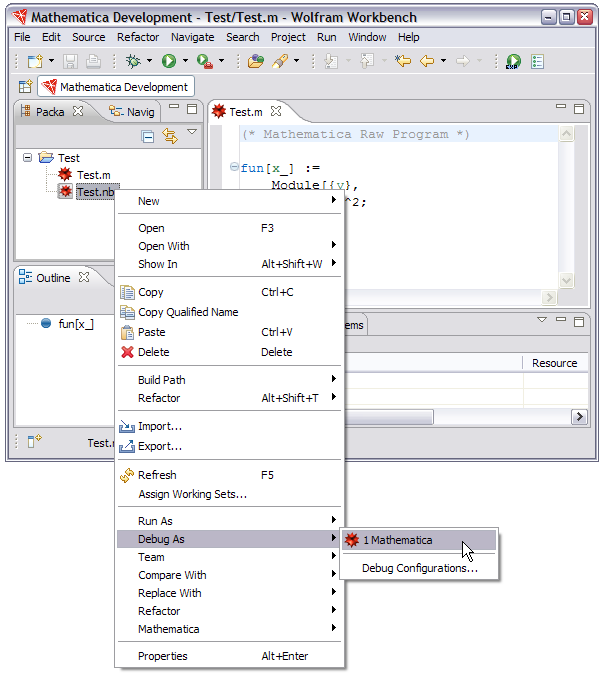The image size is (602, 675).
Task: Close the Outline view tab
Action: (x=84, y=278)
